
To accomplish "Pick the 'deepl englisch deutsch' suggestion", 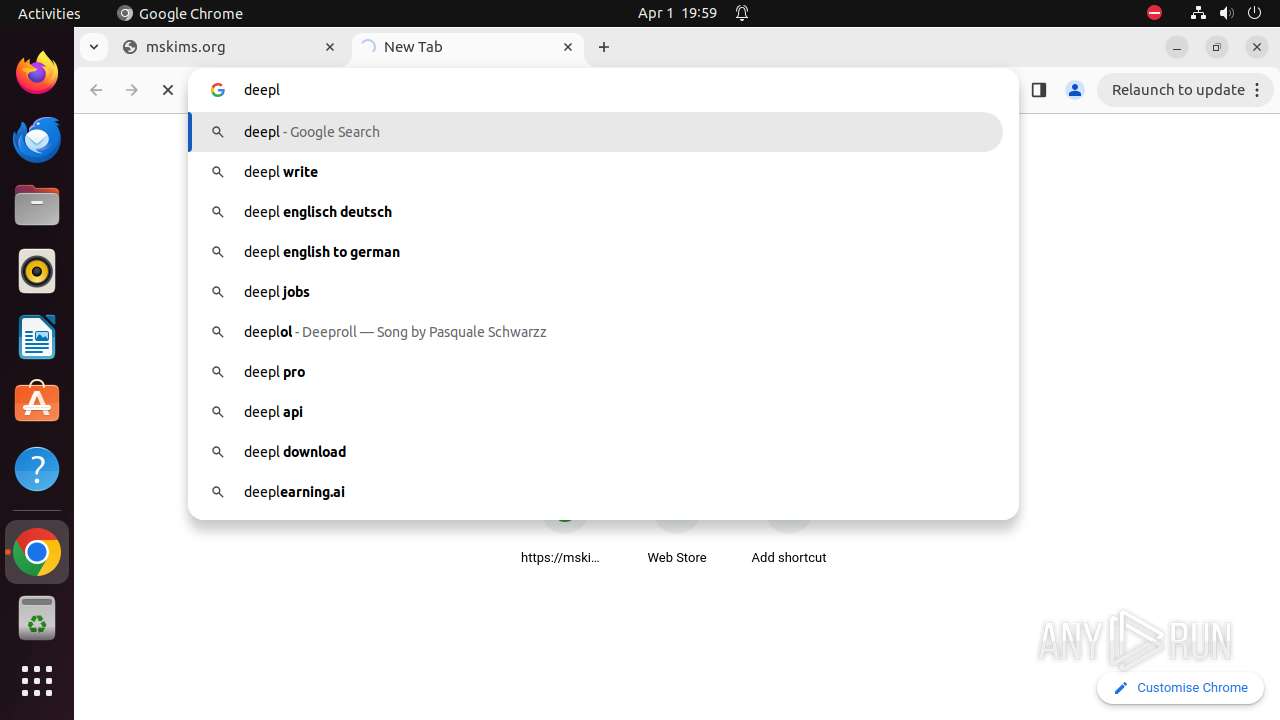I will [595, 212].
